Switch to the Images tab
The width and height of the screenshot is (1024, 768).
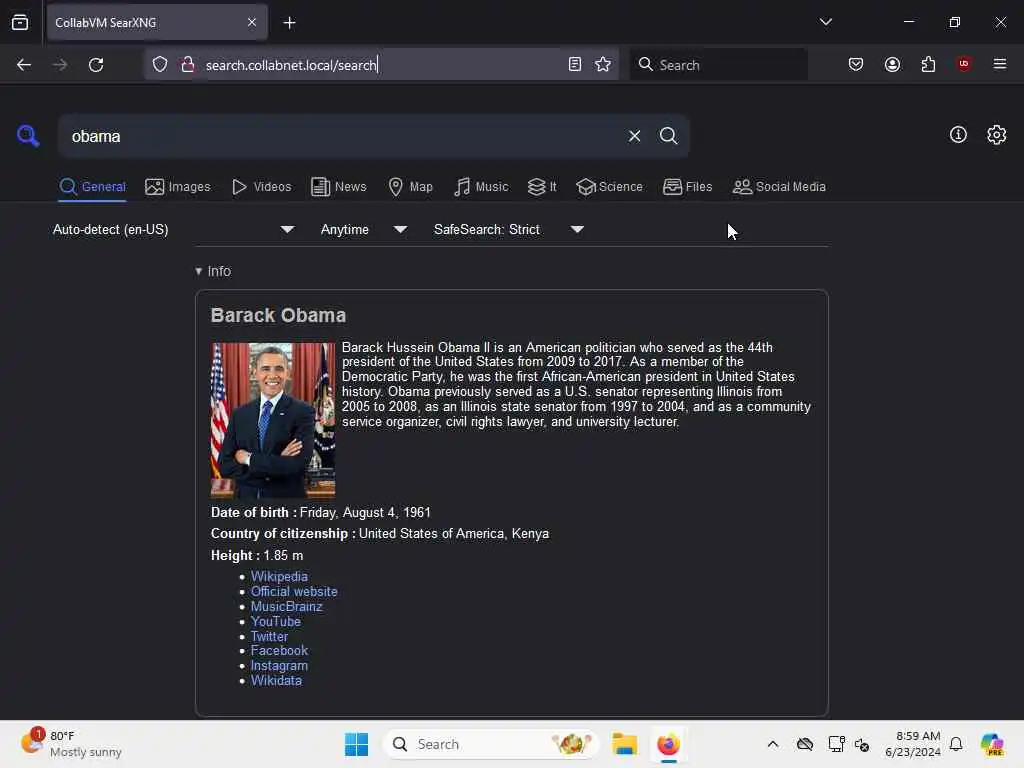(x=178, y=187)
